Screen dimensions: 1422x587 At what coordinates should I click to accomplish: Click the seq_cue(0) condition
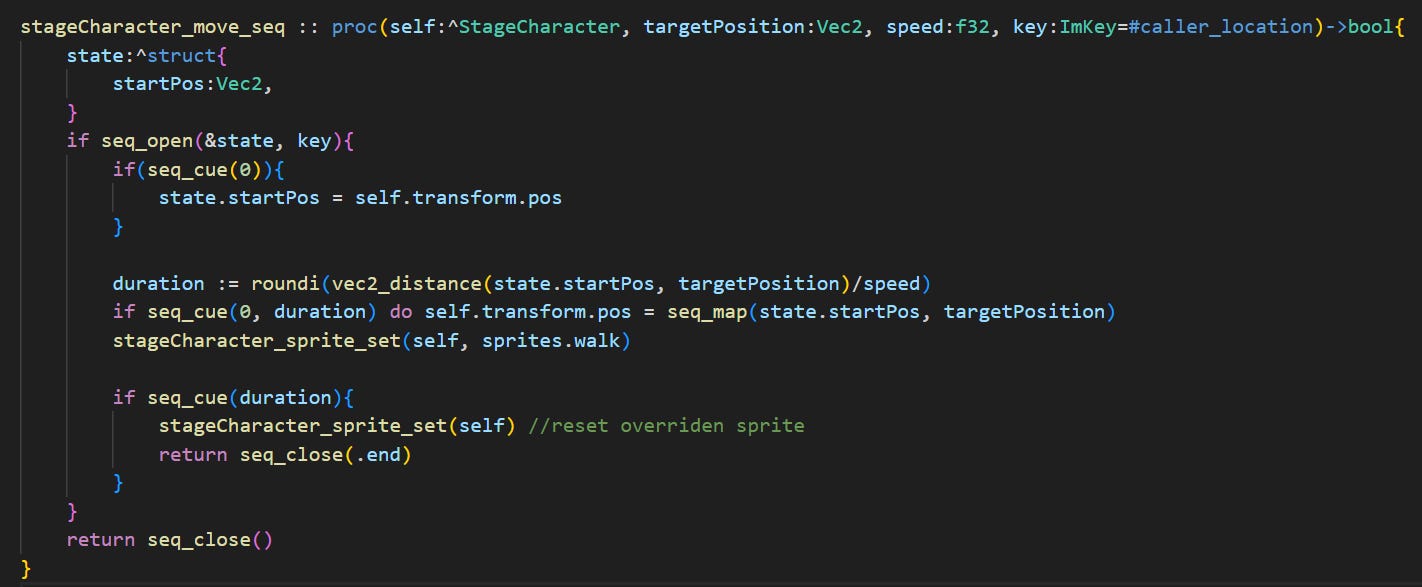pyautogui.click(x=205, y=169)
